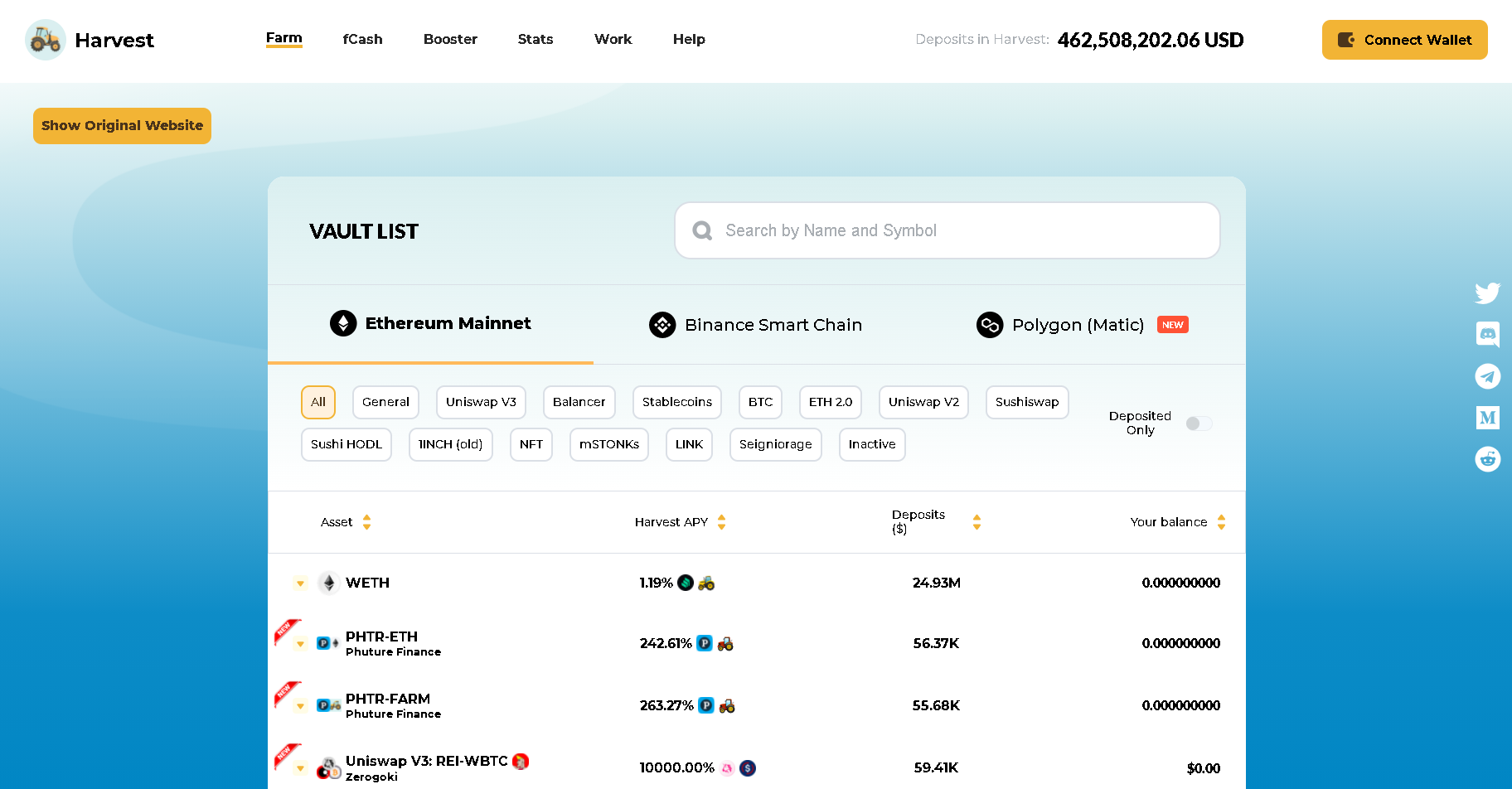Viewport: 1512px width, 789px height.
Task: Click the Polygon logo icon
Action: coord(990,325)
